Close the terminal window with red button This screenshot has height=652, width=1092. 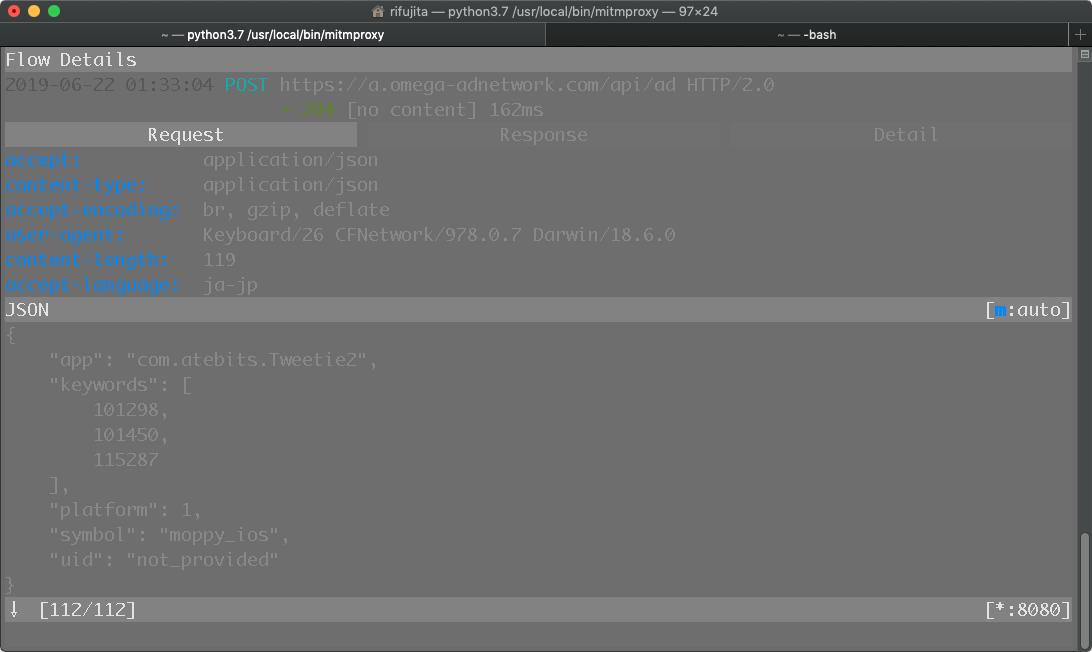(14, 11)
